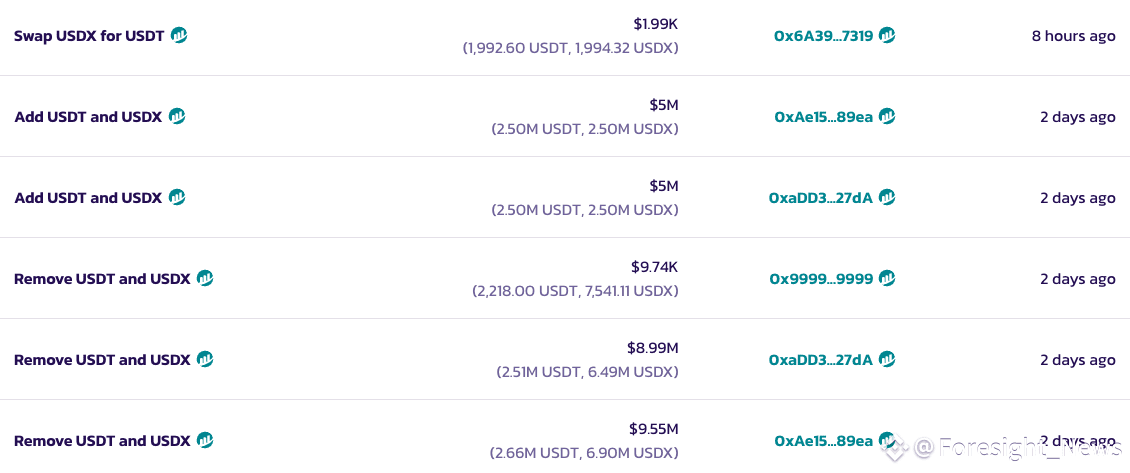The image size is (1130, 473).
Task: Follow address 0xaDD3...27dA in the $5M row
Action: tap(820, 198)
